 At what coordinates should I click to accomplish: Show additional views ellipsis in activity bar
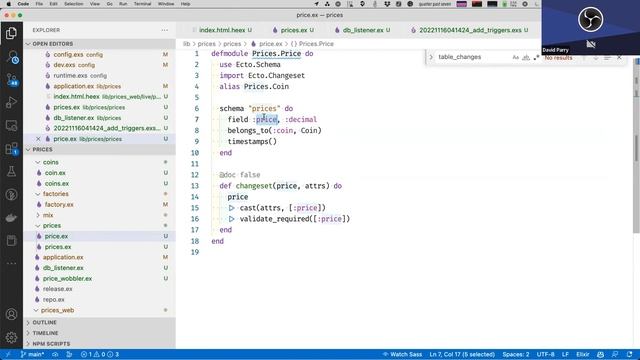11,263
